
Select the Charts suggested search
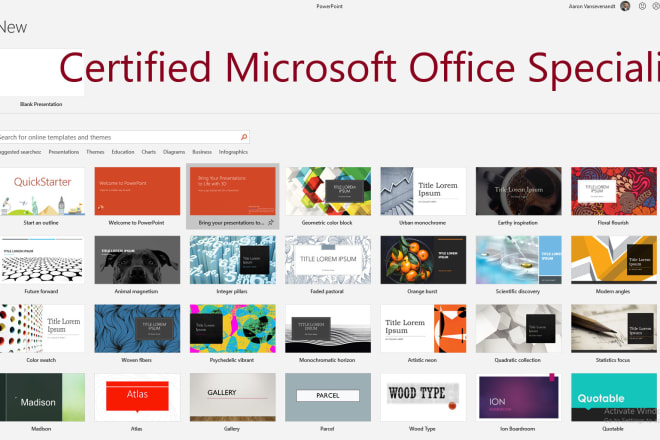(x=149, y=152)
